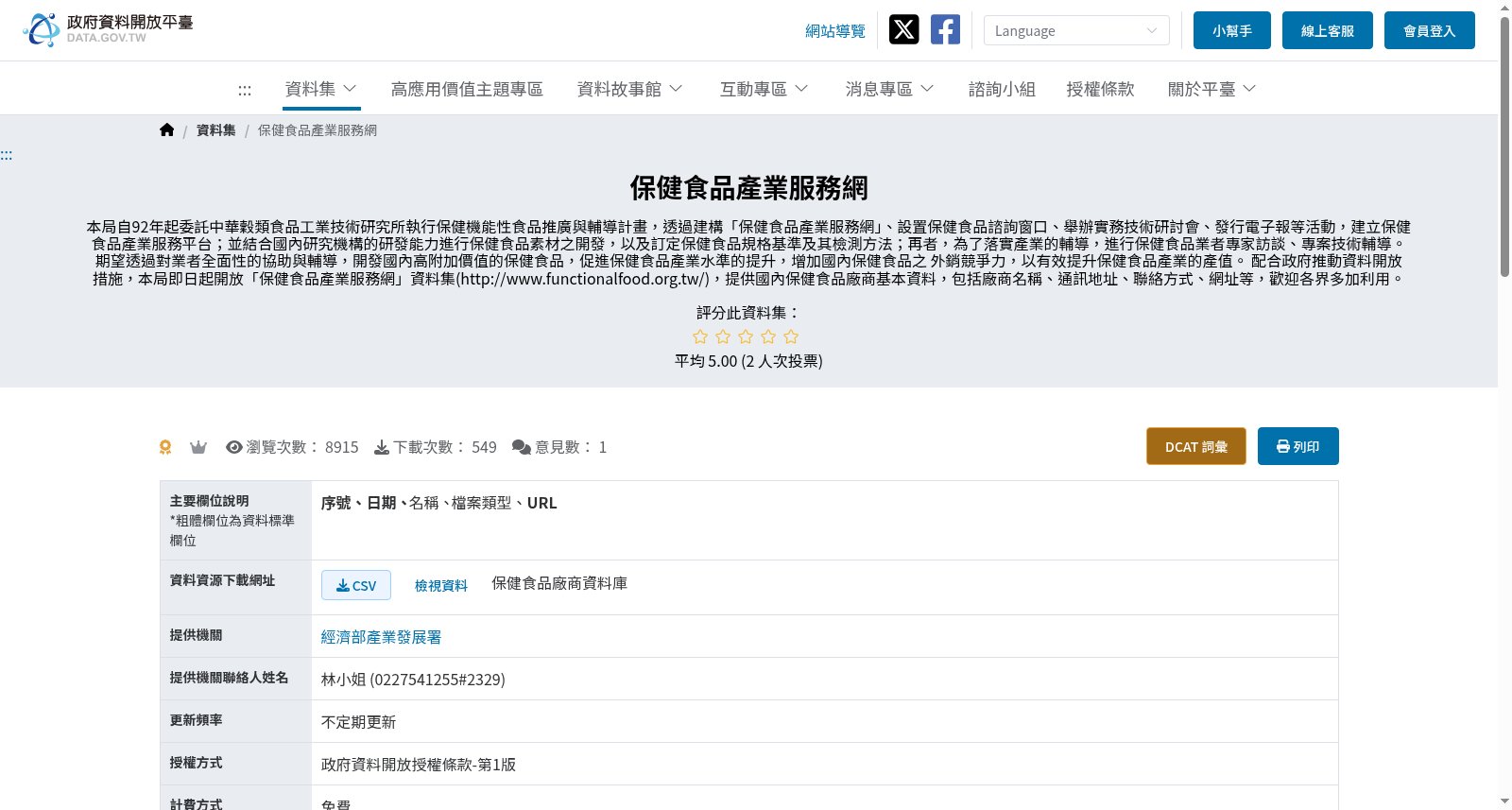Screen dimensions: 1512x810
Task: Print the page with 列印 button
Action: (x=1298, y=446)
